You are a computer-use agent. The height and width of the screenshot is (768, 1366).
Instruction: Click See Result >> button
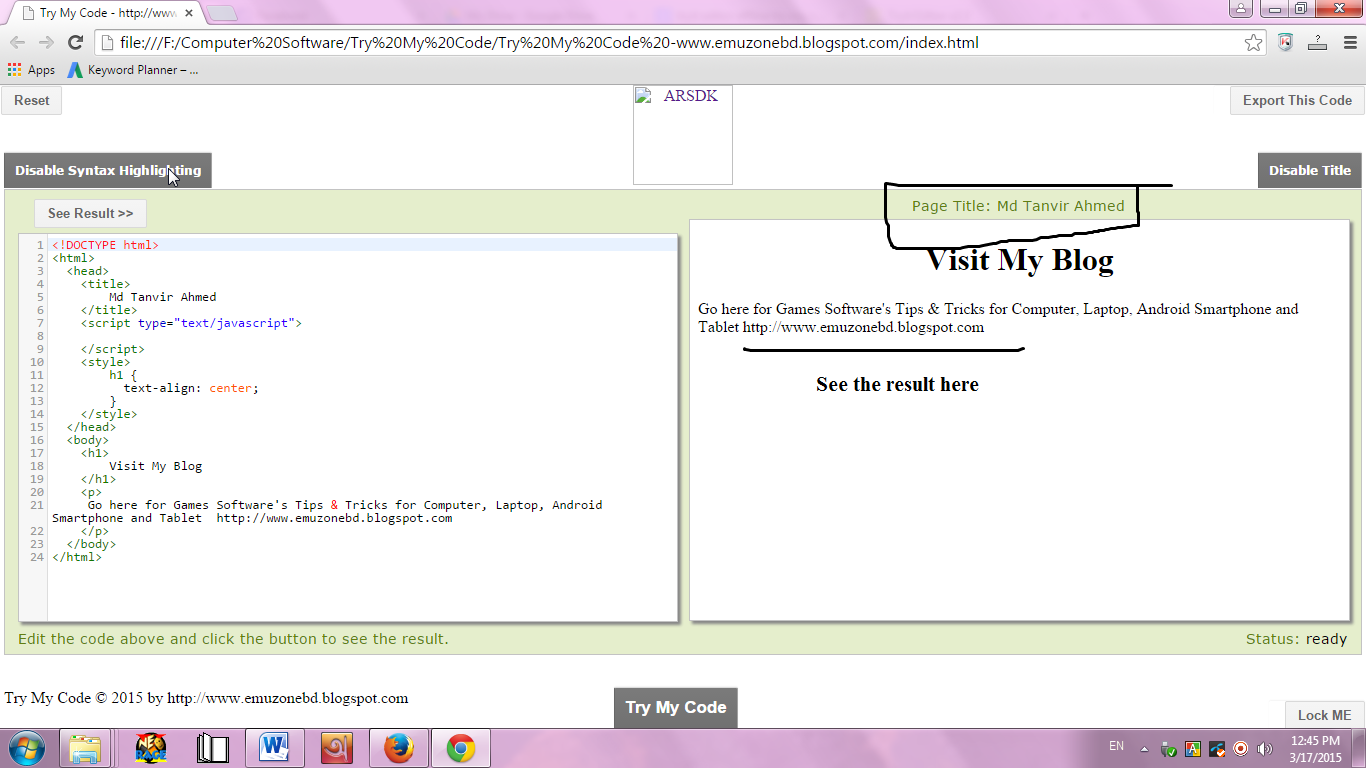(90, 213)
